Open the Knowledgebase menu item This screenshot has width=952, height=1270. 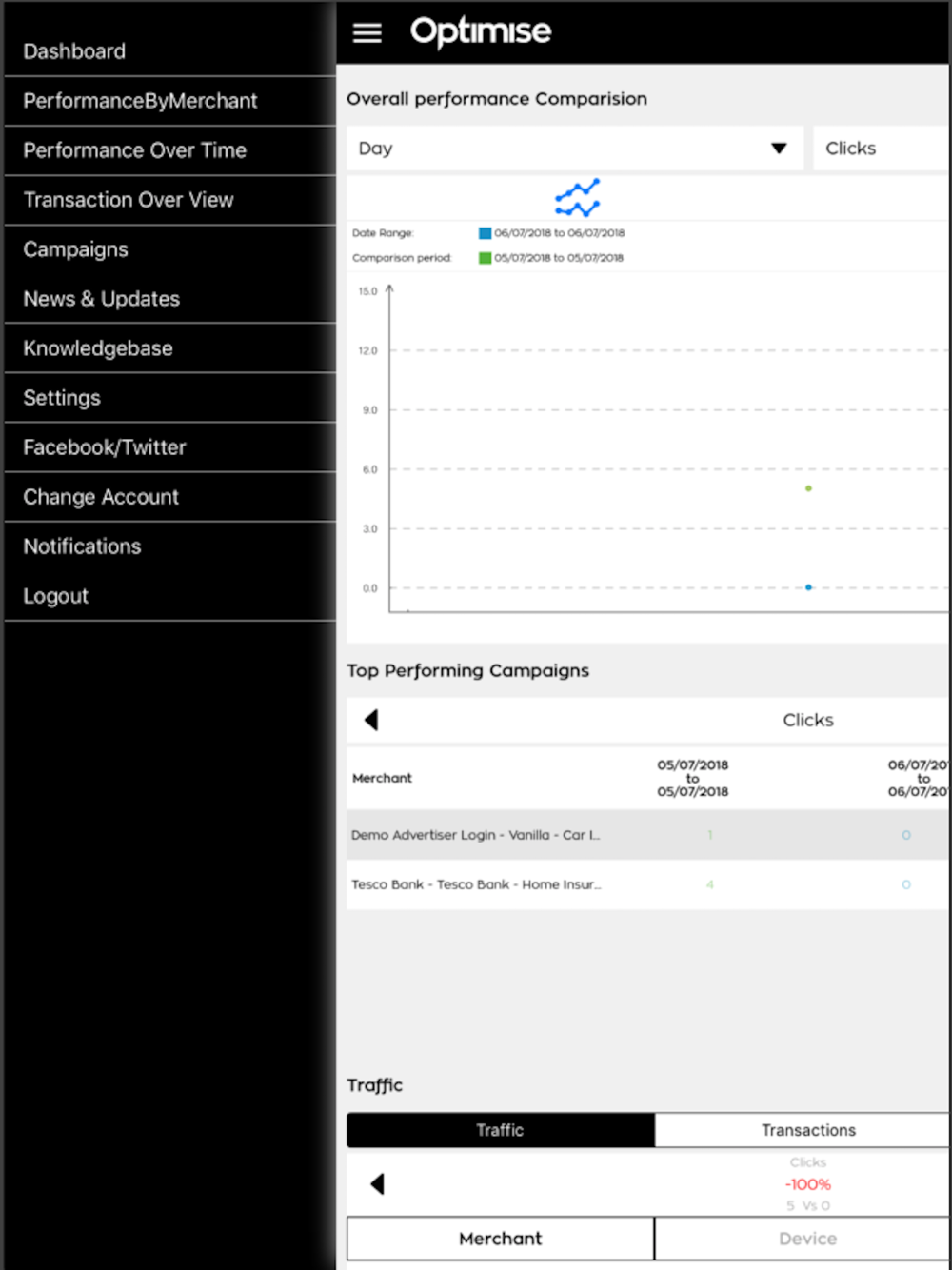pos(98,348)
